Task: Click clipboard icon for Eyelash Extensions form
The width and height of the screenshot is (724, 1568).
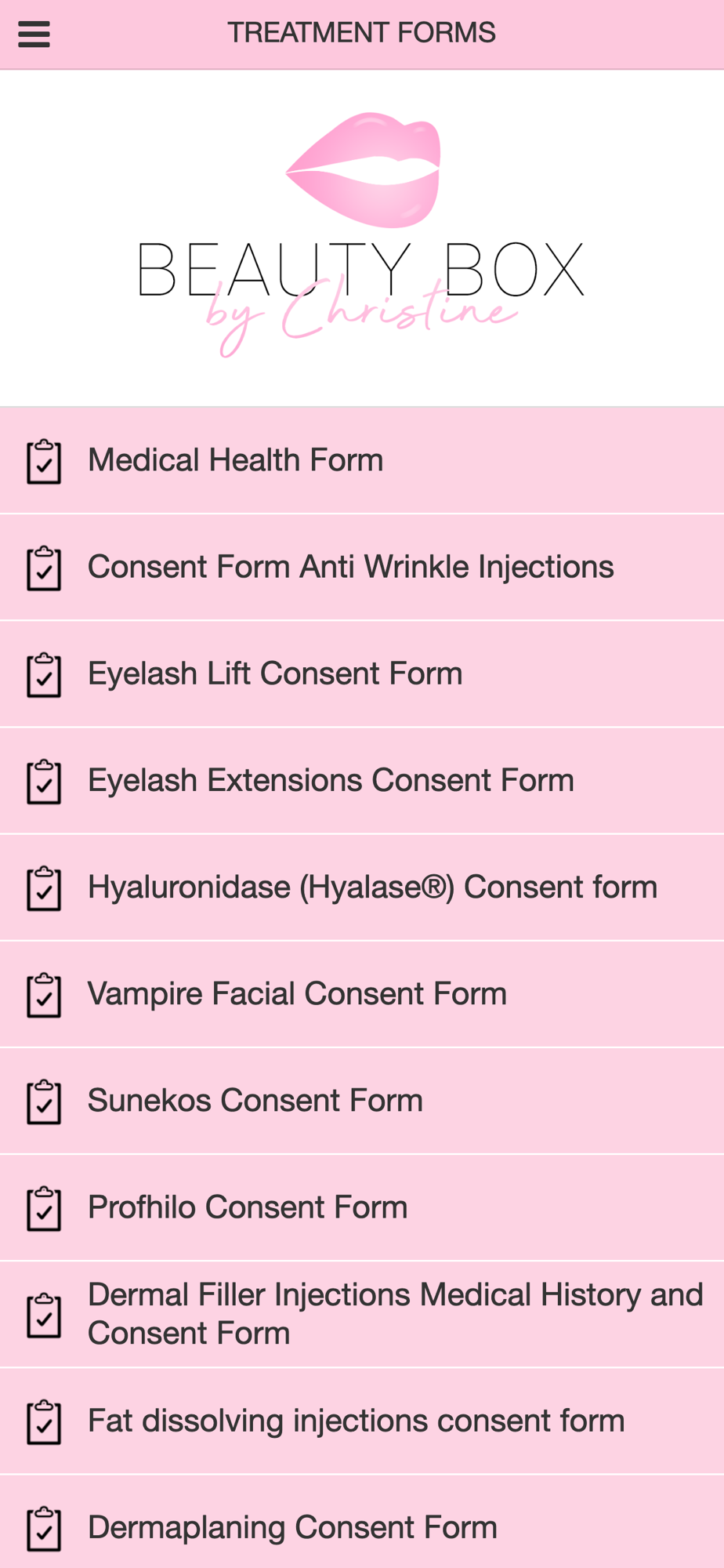Action: (x=44, y=782)
